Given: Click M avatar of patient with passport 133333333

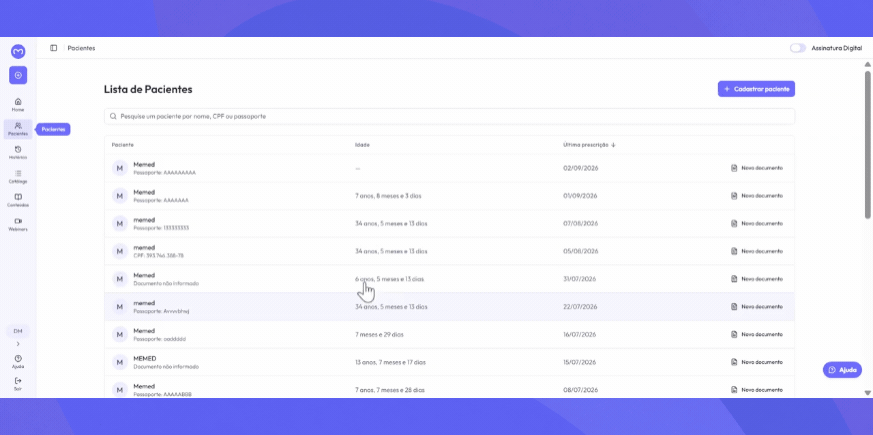Looking at the screenshot, I should [x=119, y=223].
